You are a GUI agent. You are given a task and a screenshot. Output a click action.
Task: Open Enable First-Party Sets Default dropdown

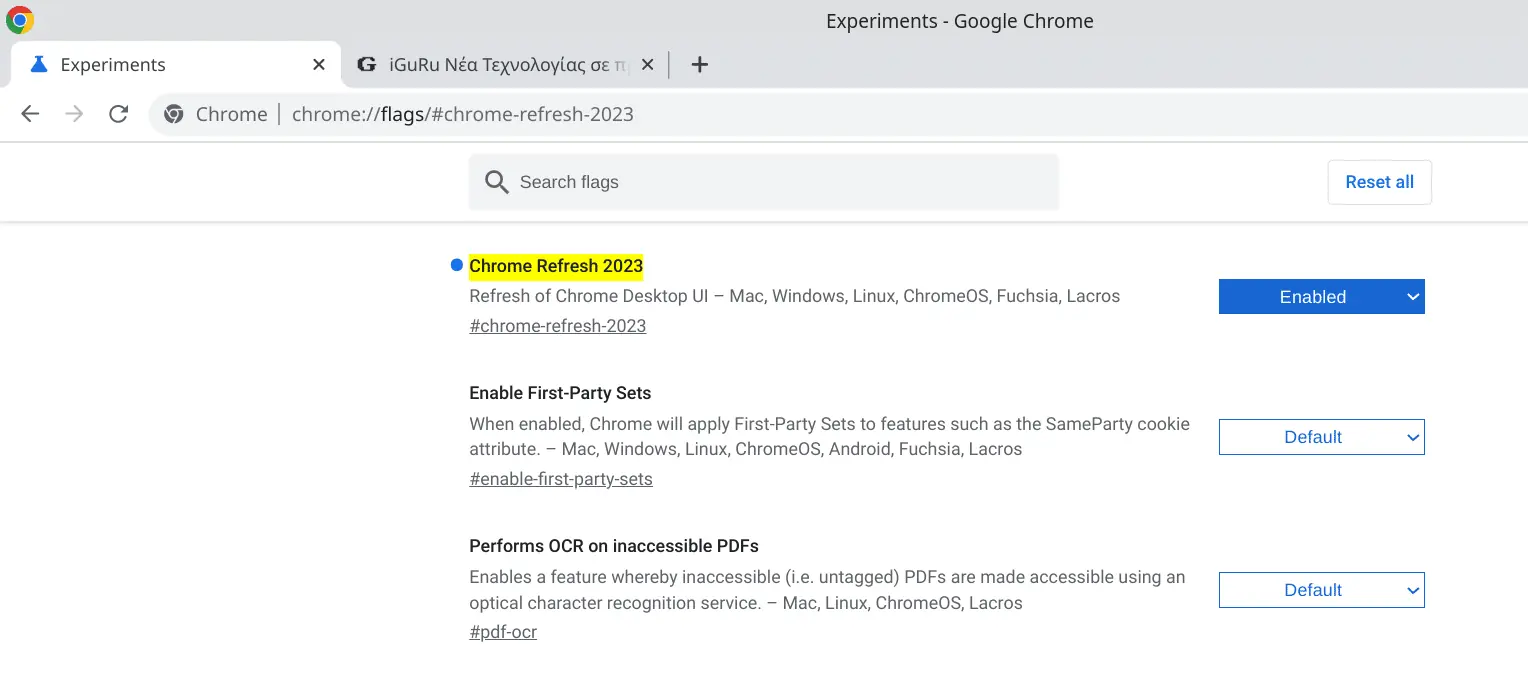(x=1321, y=437)
